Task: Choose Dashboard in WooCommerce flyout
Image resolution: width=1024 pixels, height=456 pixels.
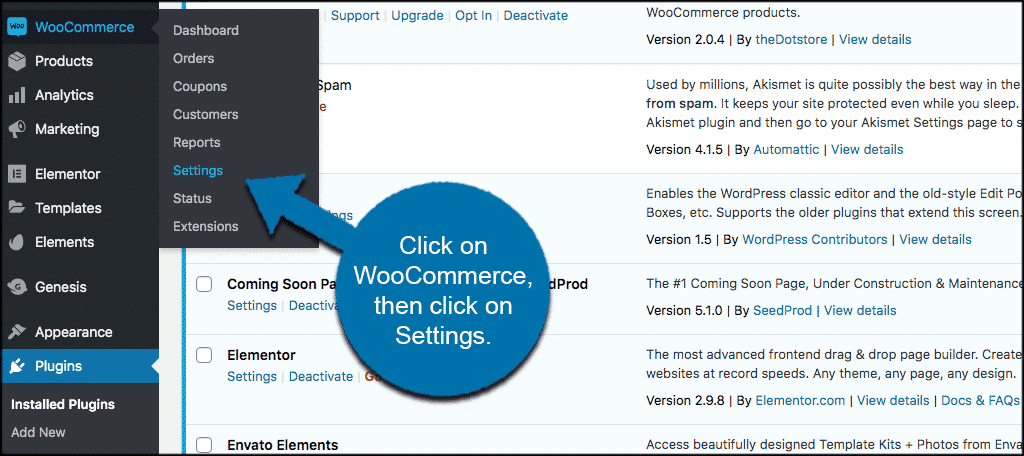Action: tap(206, 30)
